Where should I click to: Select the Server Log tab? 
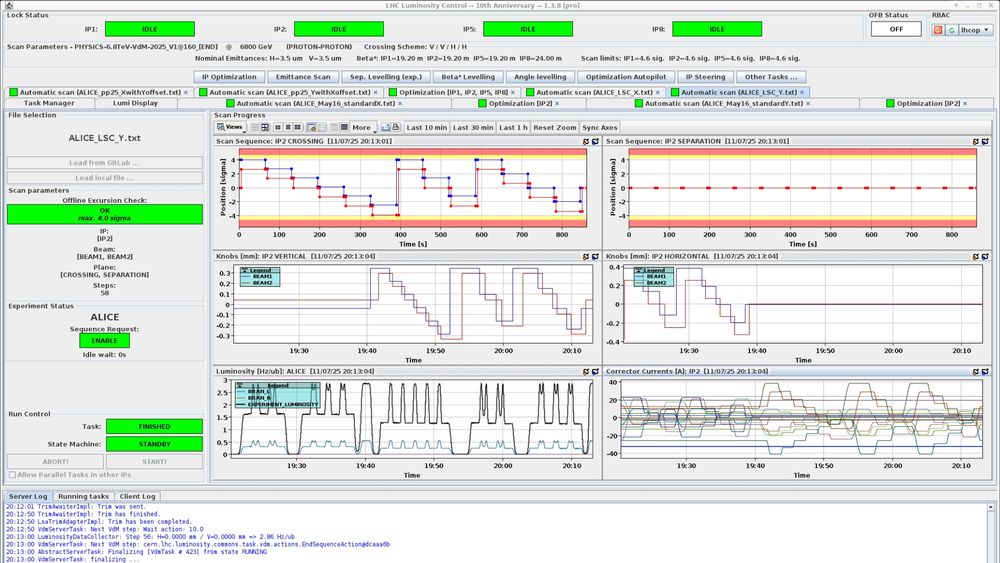(x=28, y=496)
